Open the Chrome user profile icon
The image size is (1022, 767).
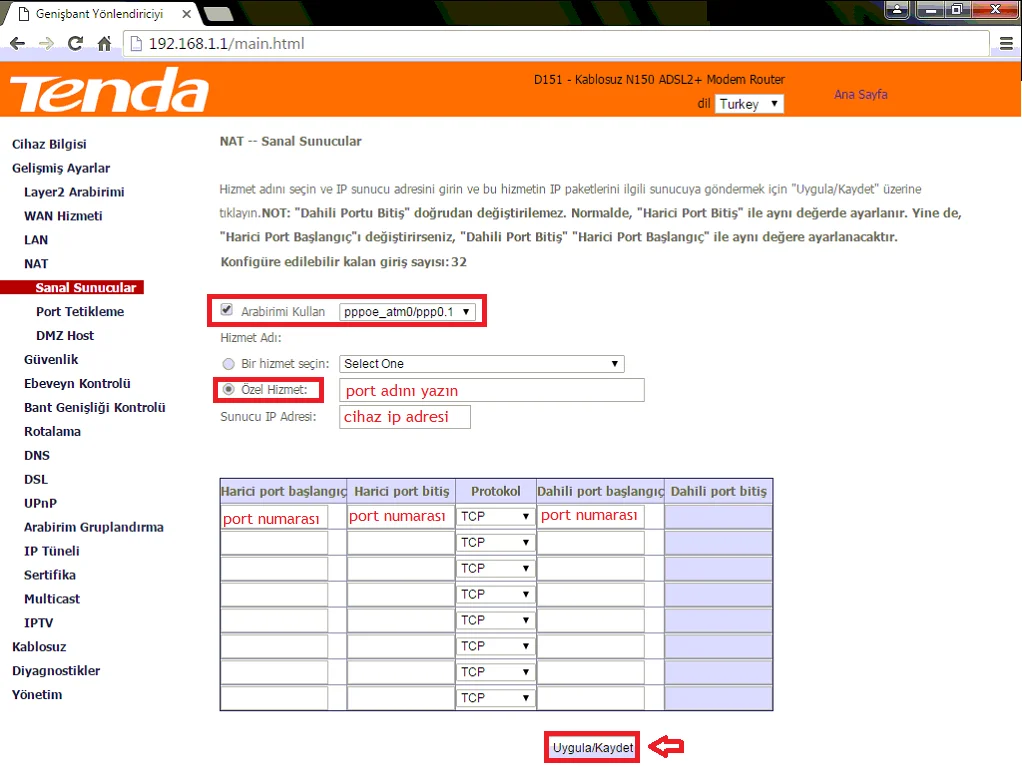pyautogui.click(x=898, y=10)
